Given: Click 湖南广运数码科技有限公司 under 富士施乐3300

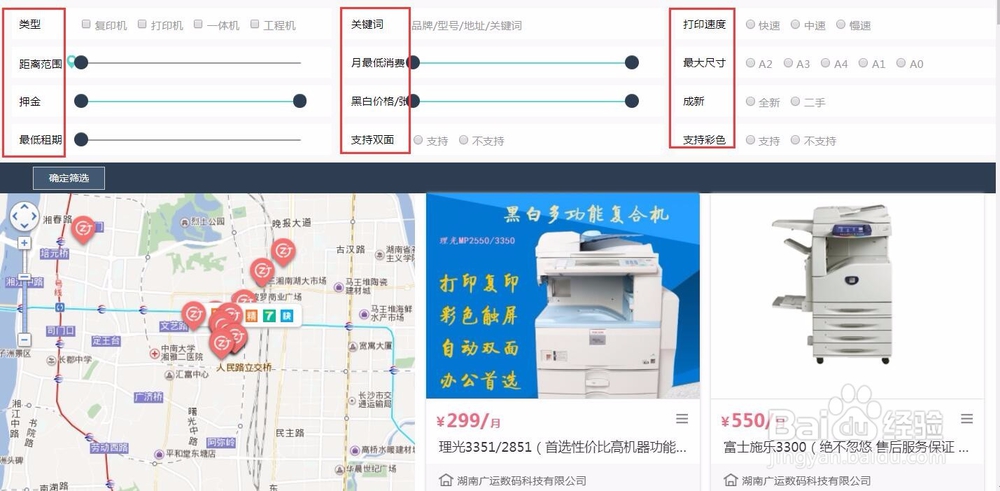Looking at the screenshot, I should tap(806, 480).
